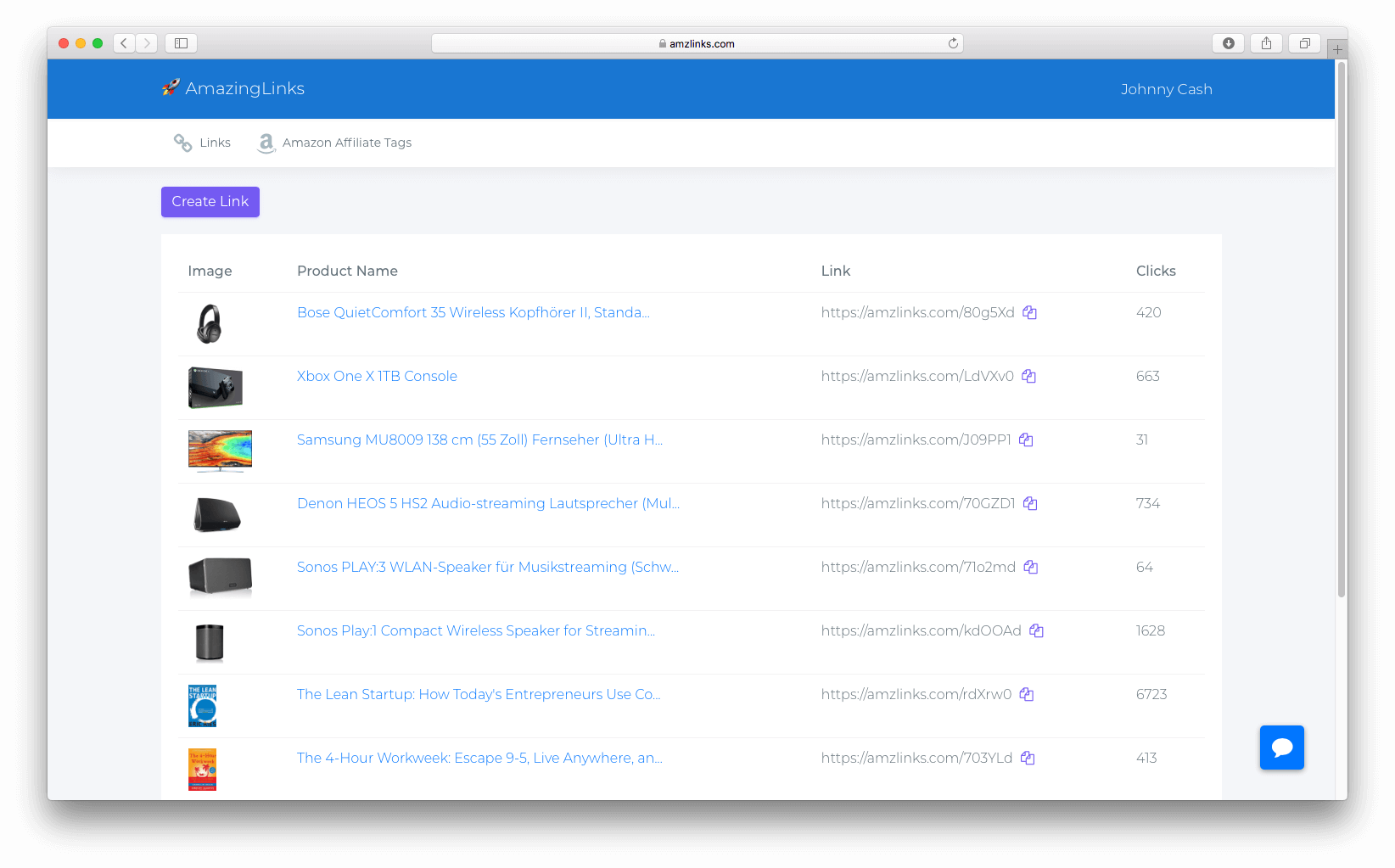Select the short URL https://amzlinks.com/J09PP1

[x=916, y=440]
